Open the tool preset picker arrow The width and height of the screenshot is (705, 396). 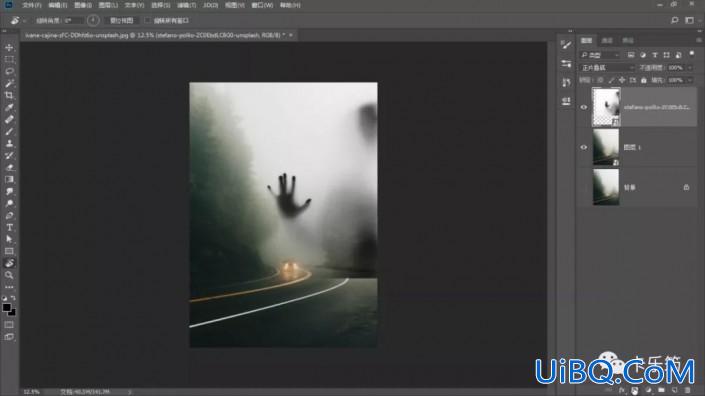pyautogui.click(x=25, y=21)
